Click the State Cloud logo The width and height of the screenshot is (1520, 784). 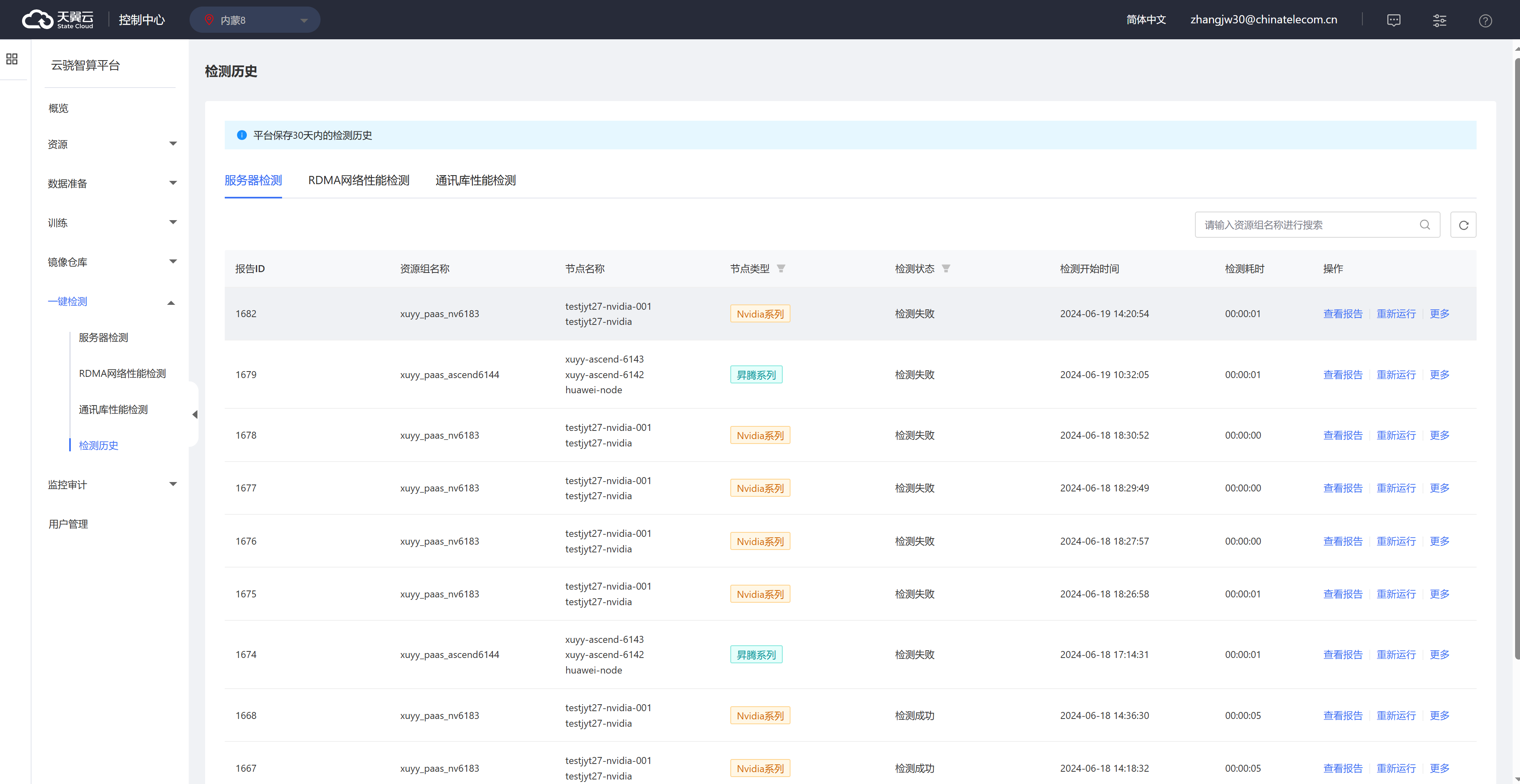tap(57, 20)
